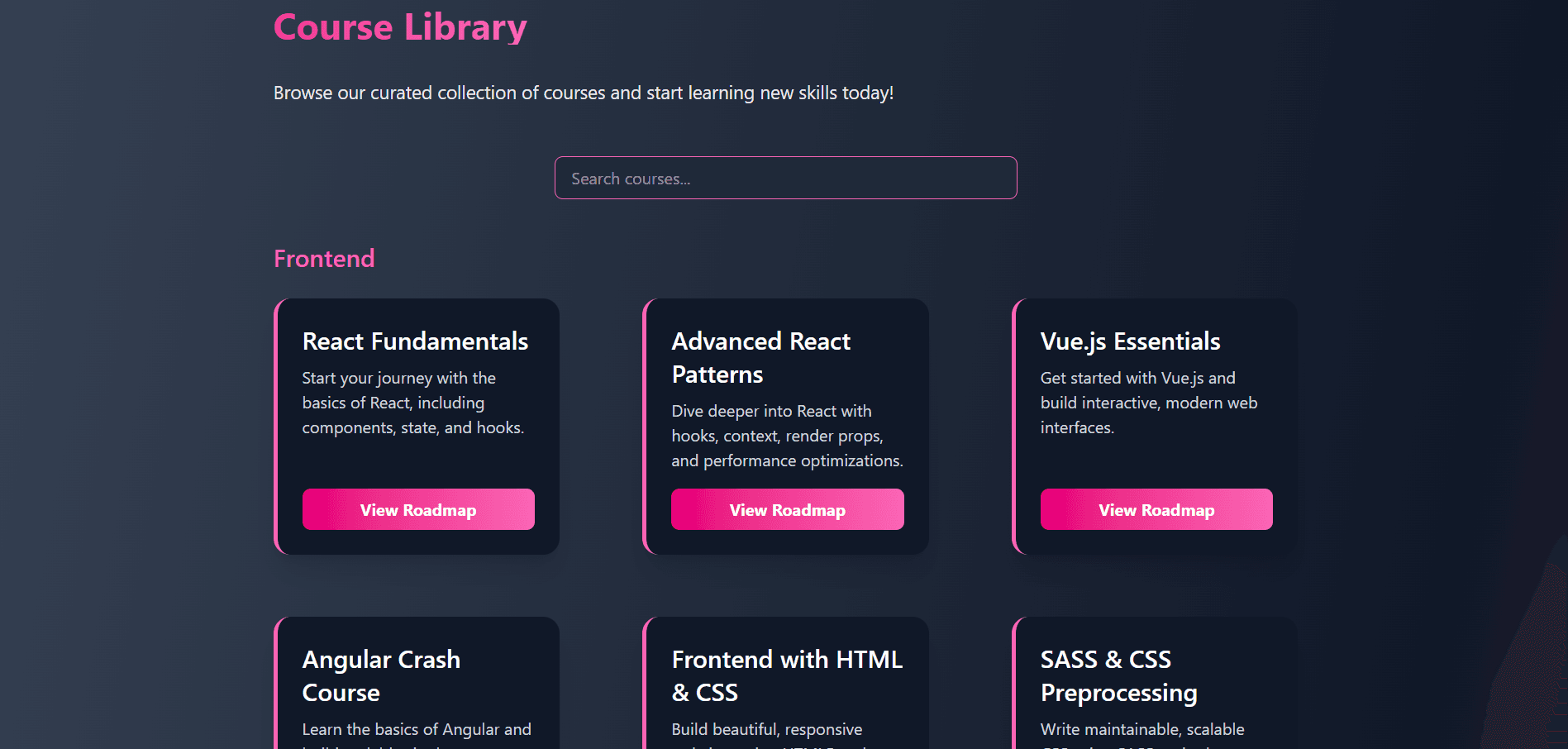1568x749 pixels.
Task: Click the SASS & CSS Preprocessing title
Action: click(1118, 676)
